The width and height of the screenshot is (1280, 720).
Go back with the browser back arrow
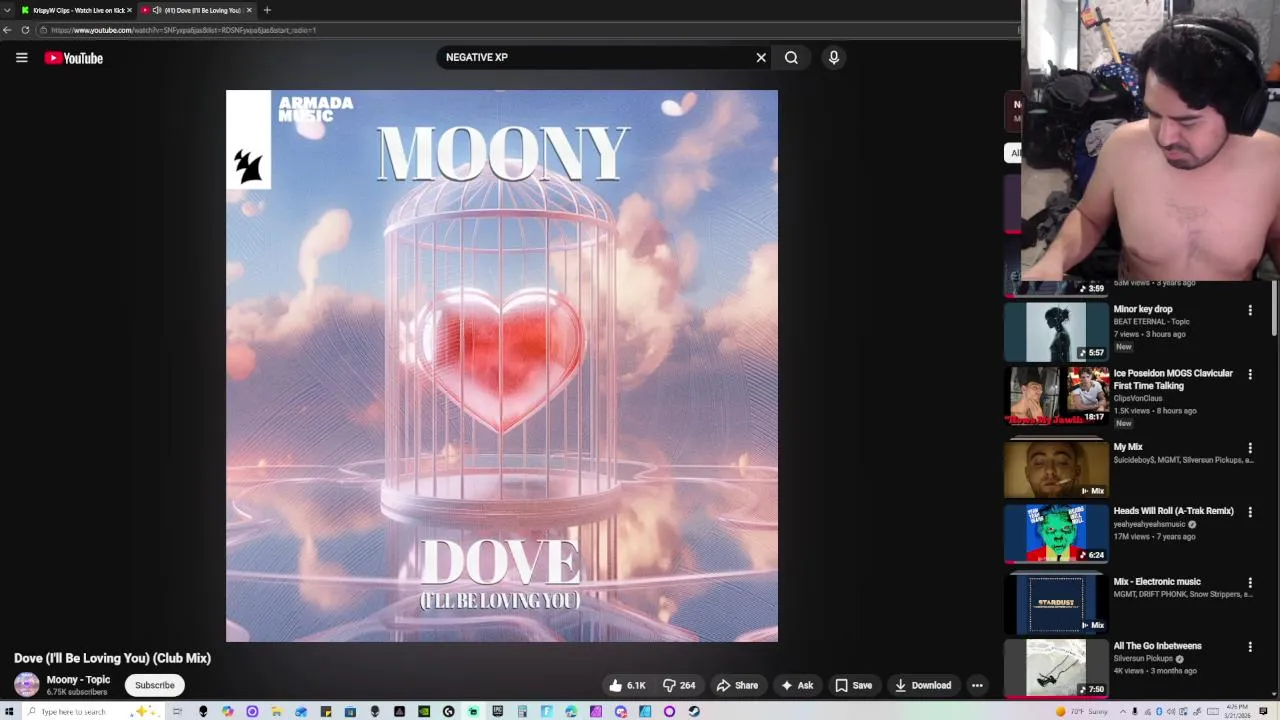tap(7, 30)
